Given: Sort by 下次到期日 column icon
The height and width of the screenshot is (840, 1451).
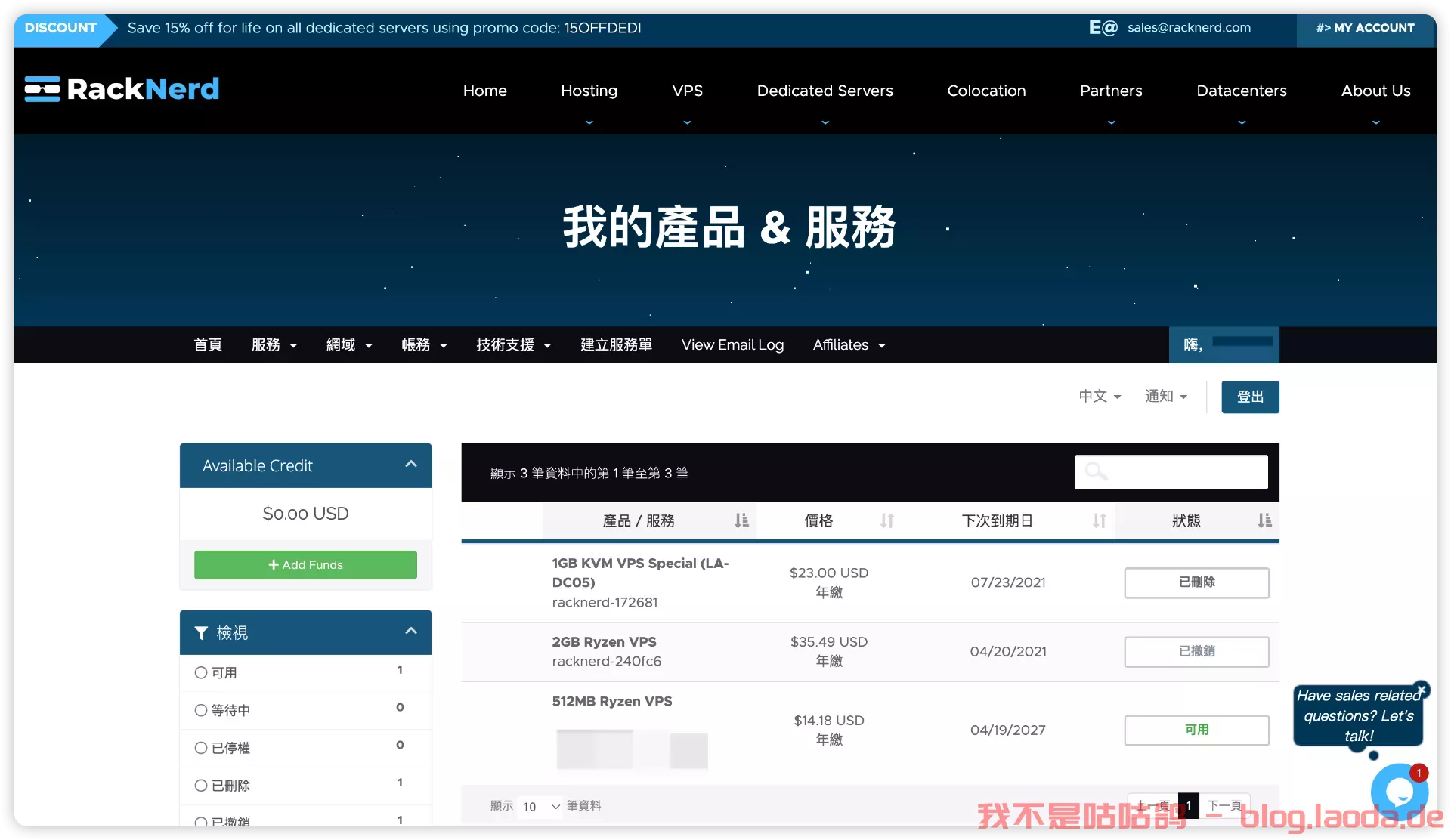Looking at the screenshot, I should (1099, 520).
